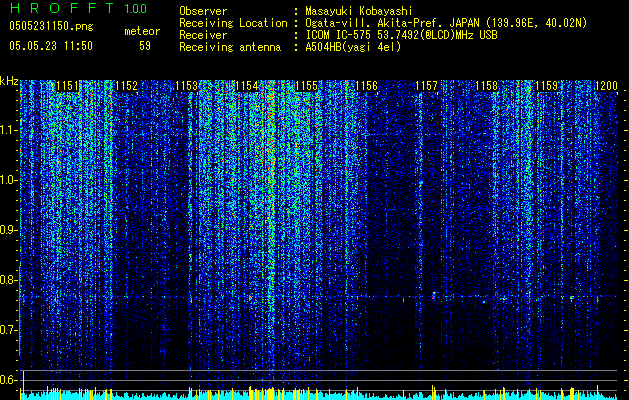This screenshot has width=629, height=400.
Task: Click the bright meteor echo after 1157
Action: click(434, 296)
